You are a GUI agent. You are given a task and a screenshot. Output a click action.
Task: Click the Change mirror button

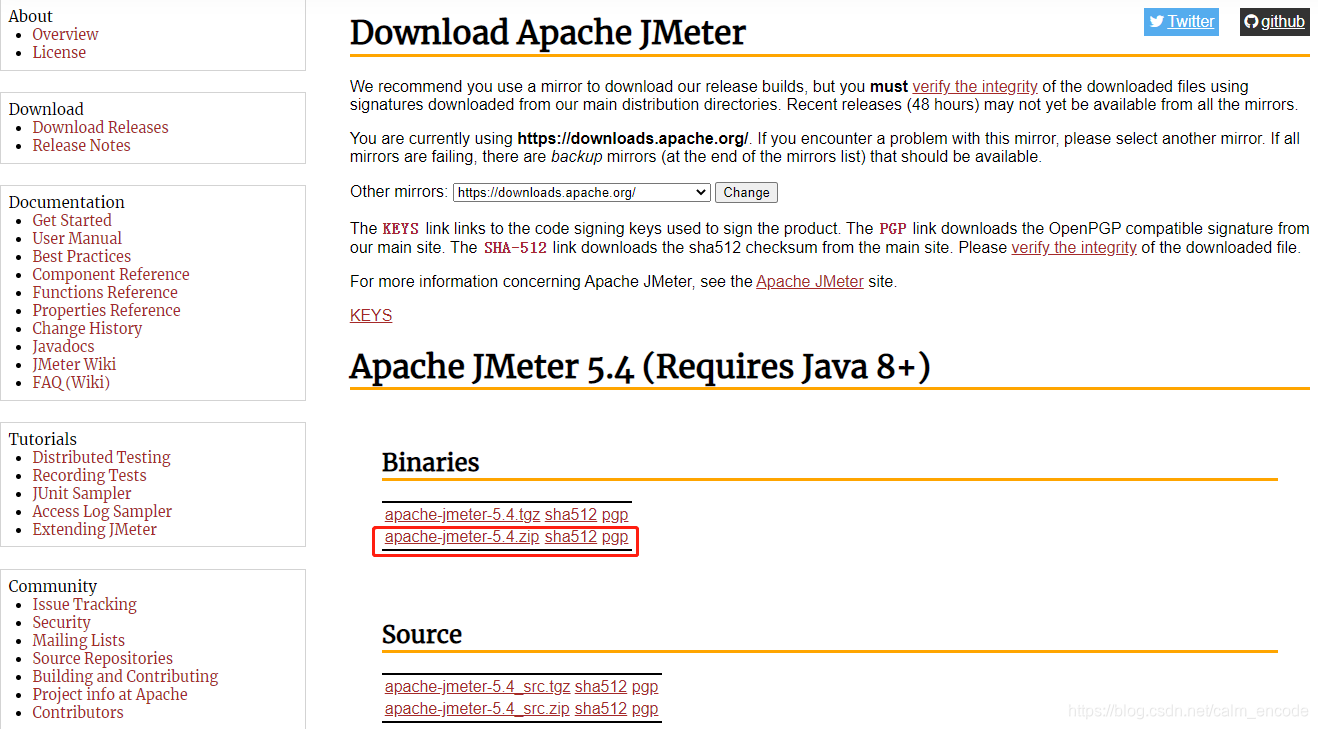pos(746,193)
